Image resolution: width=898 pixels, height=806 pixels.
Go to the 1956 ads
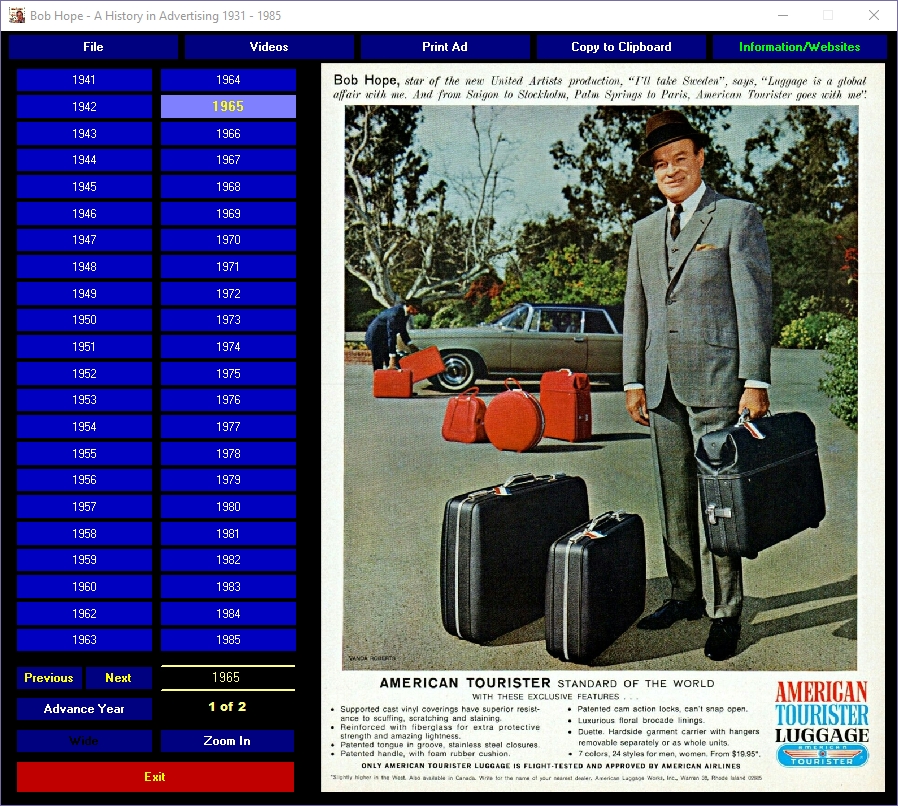point(84,480)
